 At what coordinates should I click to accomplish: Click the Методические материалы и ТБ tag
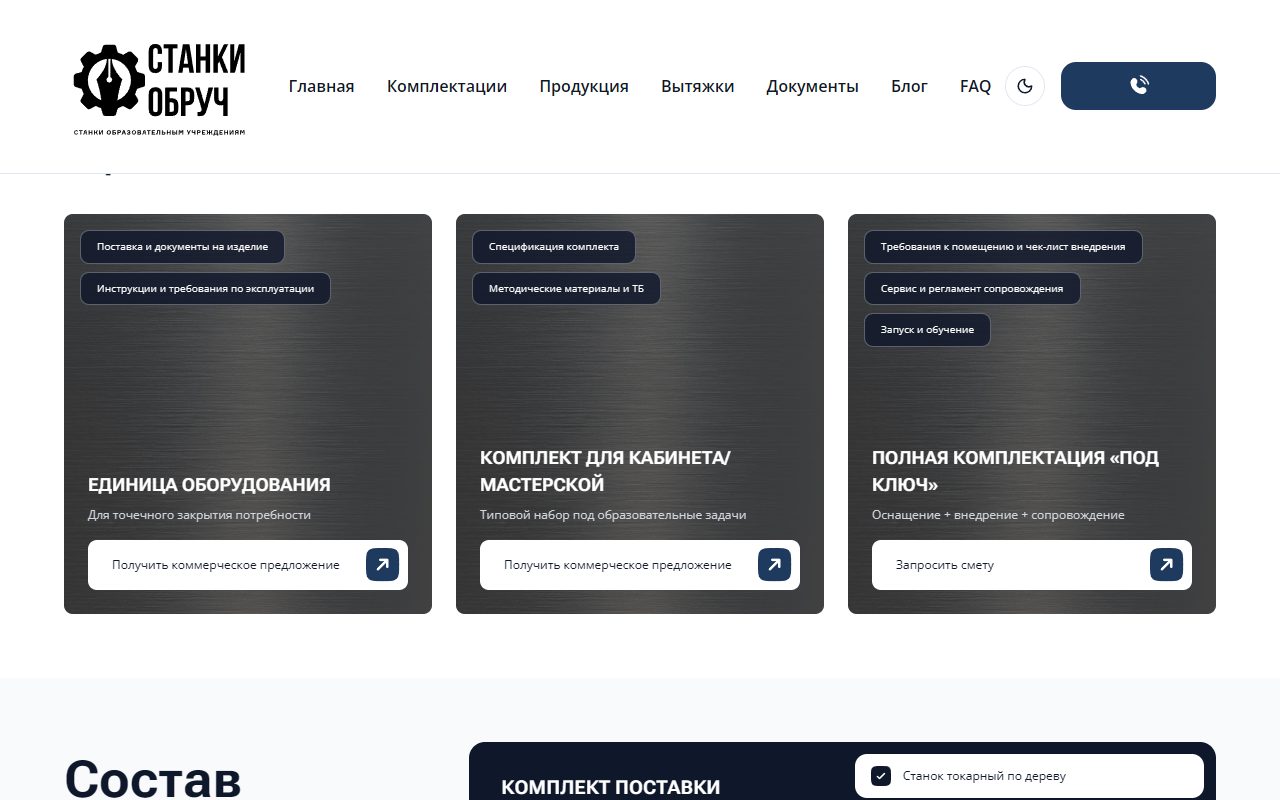pos(566,289)
